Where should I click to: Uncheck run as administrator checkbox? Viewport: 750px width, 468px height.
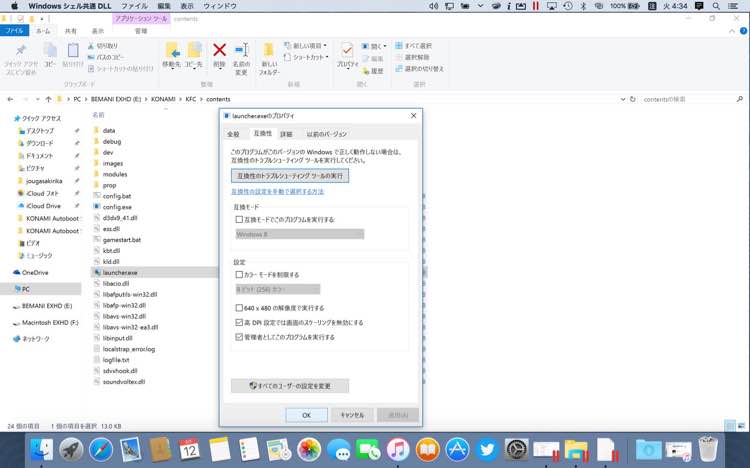[239, 337]
